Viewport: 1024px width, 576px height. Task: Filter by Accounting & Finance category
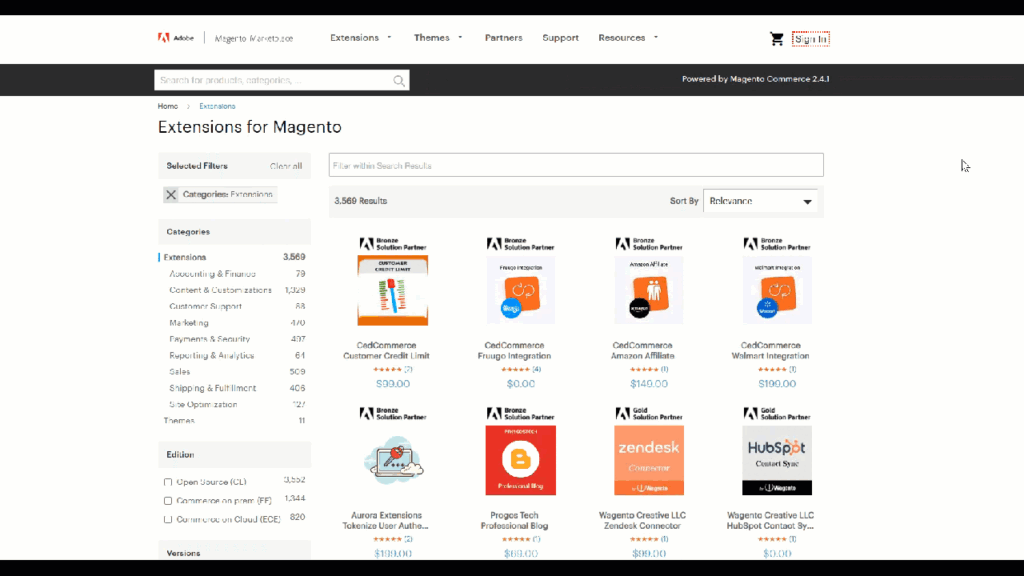pos(212,274)
